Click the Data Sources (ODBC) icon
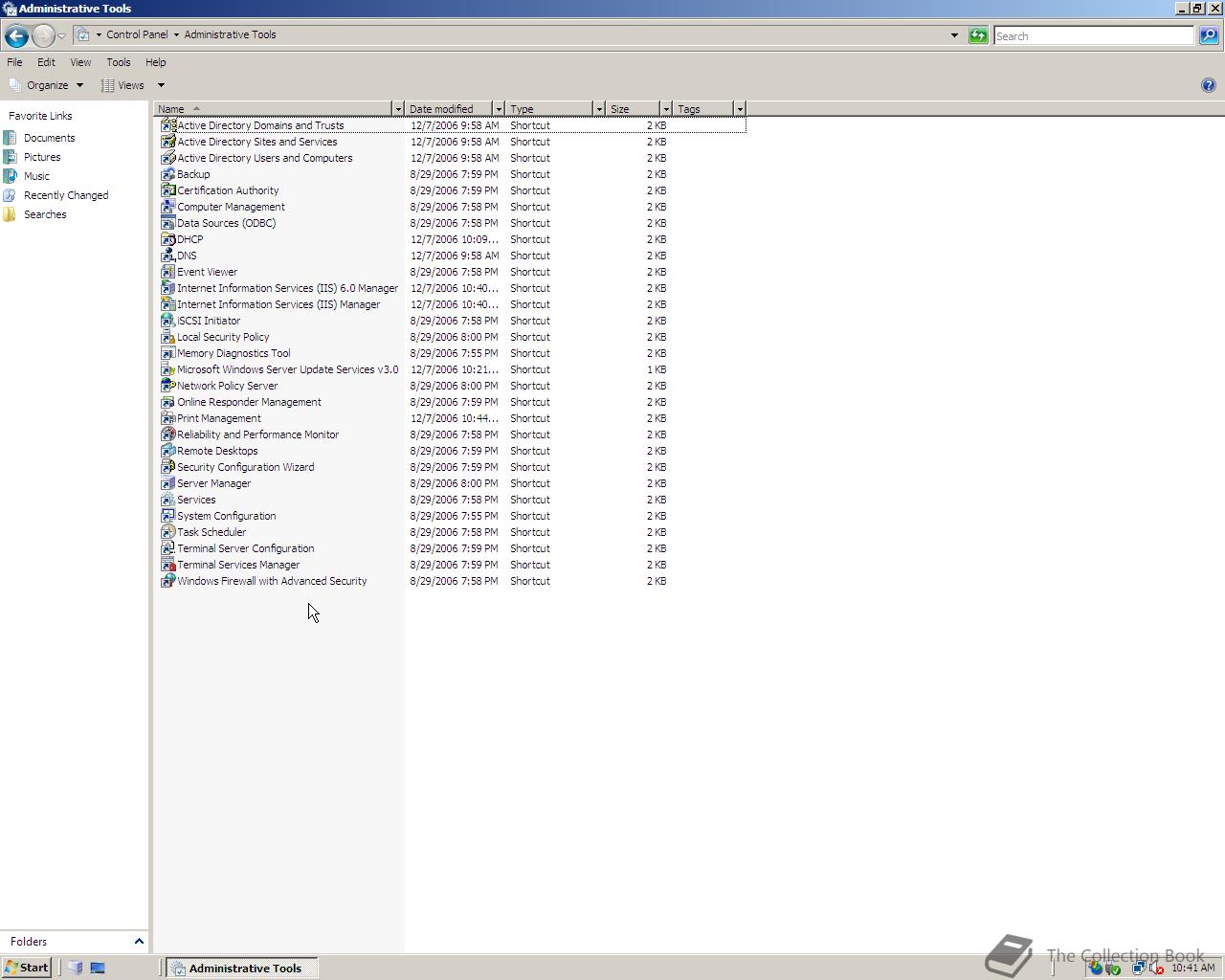This screenshot has height=980, width=1225. click(x=167, y=223)
